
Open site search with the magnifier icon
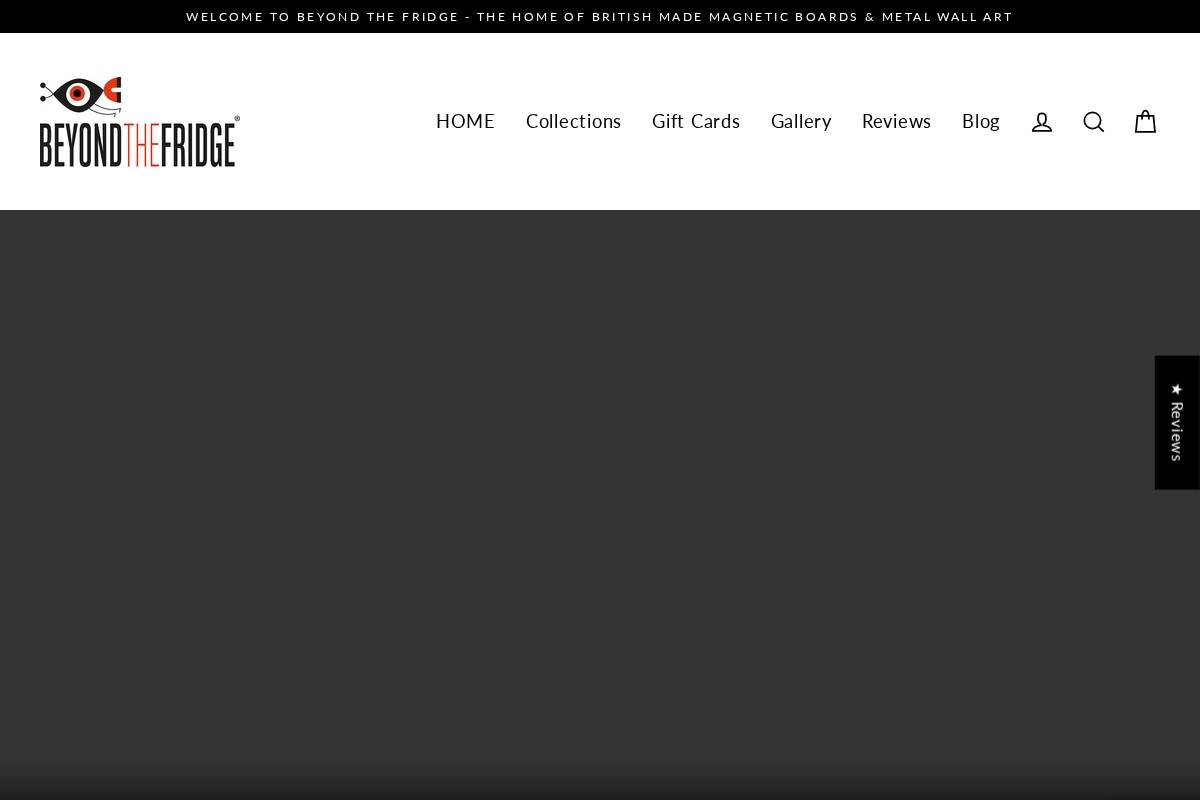[1094, 121]
